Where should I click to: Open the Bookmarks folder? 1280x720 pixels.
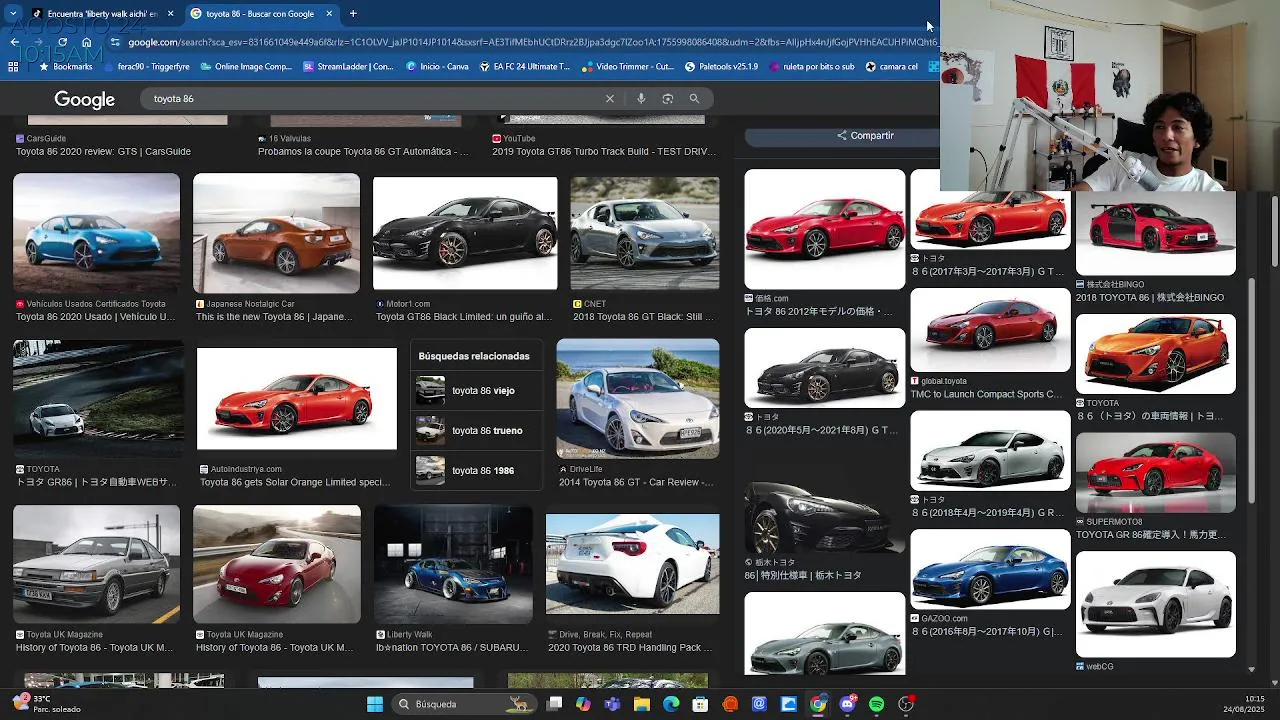click(66, 67)
